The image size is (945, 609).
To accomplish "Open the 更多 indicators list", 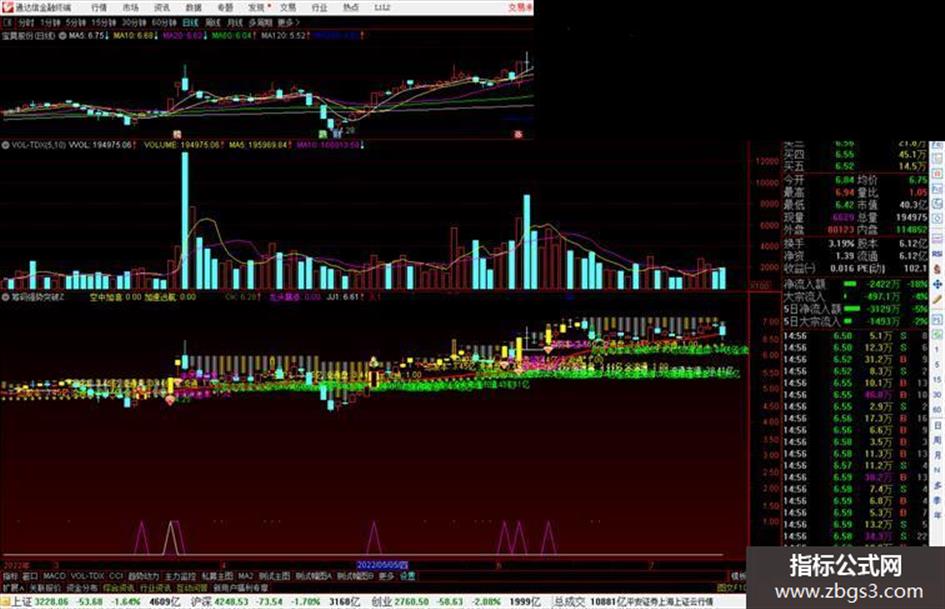I will coord(386,576).
